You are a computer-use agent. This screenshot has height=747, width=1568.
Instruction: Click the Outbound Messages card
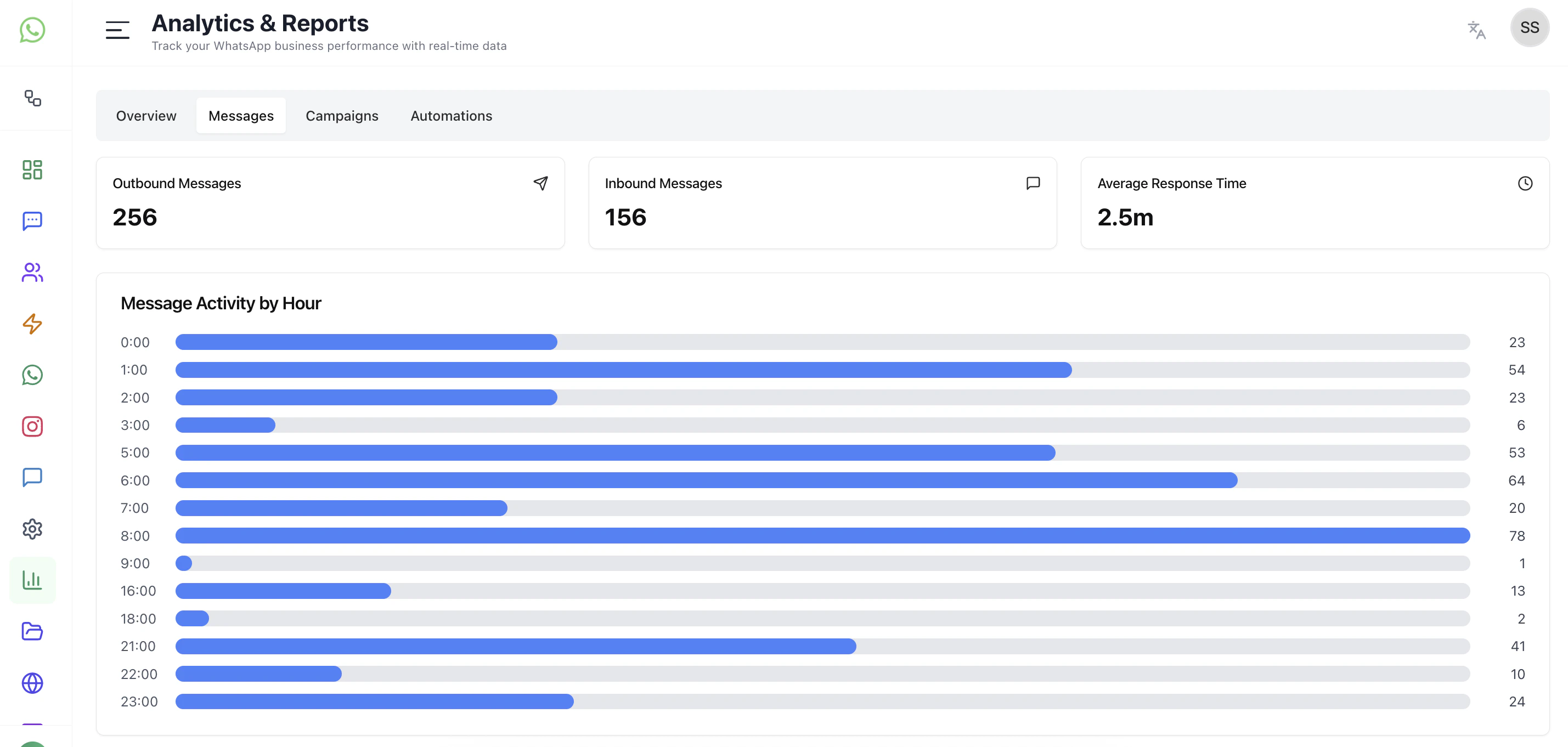(x=330, y=202)
